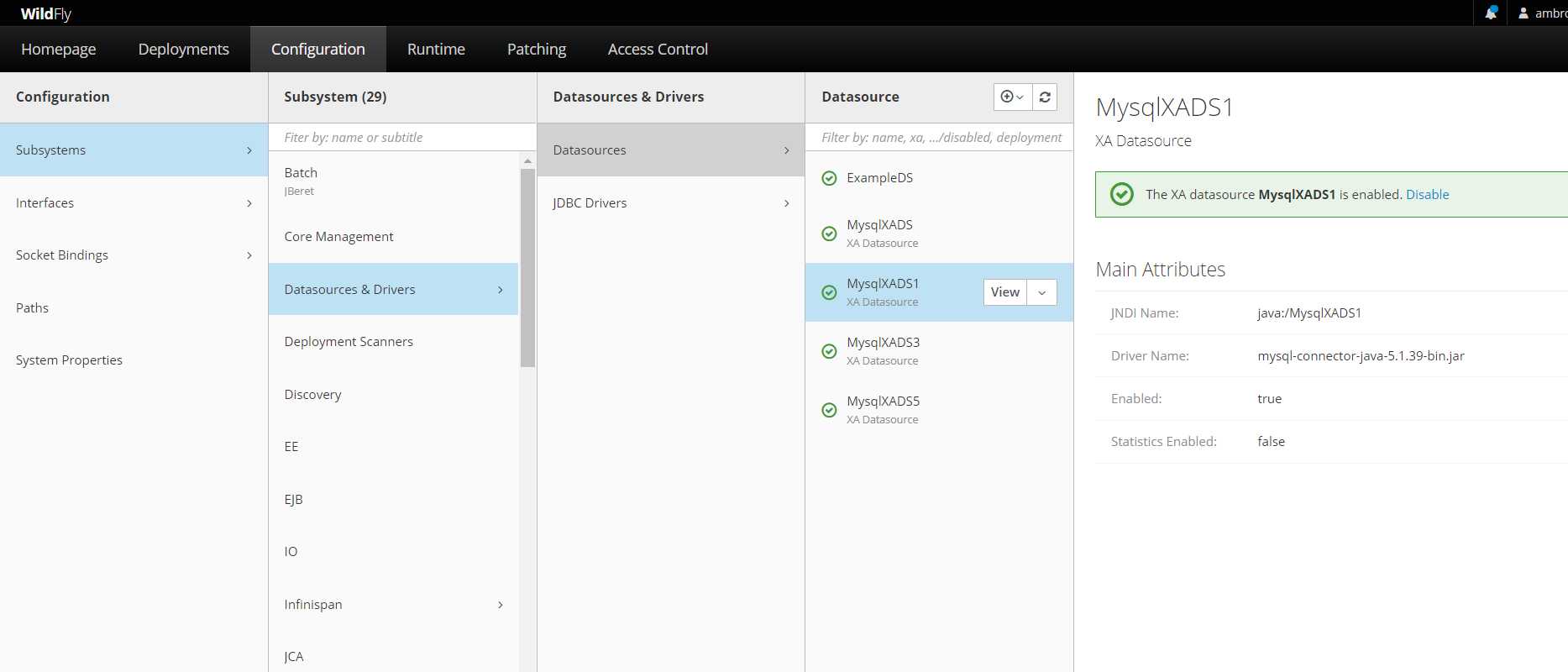Select the Discovery subsystem

[393, 395]
